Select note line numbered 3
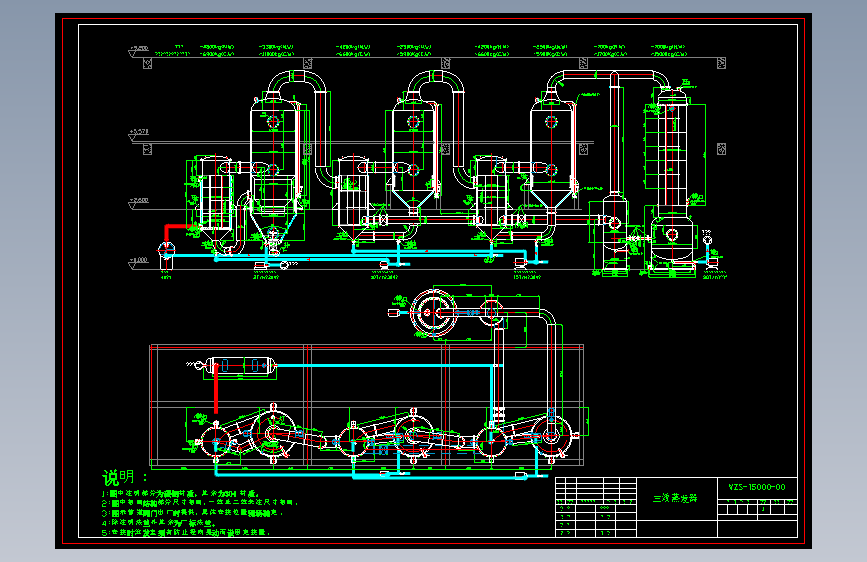 (192, 513)
